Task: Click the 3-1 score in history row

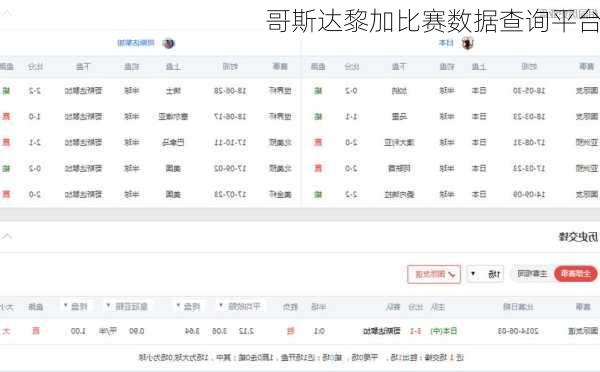Action: [x=416, y=331]
